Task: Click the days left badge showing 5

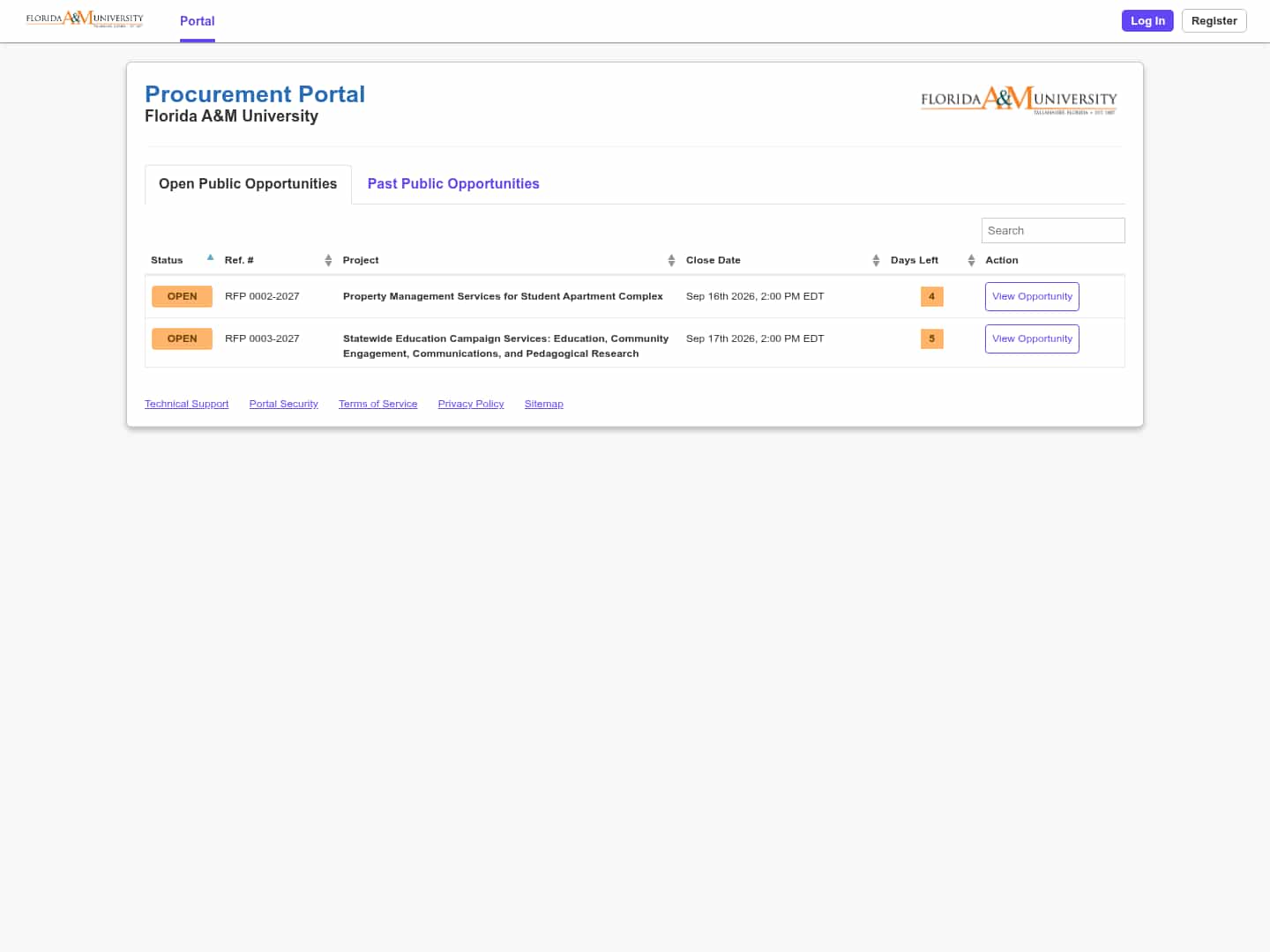Action: 932,339
